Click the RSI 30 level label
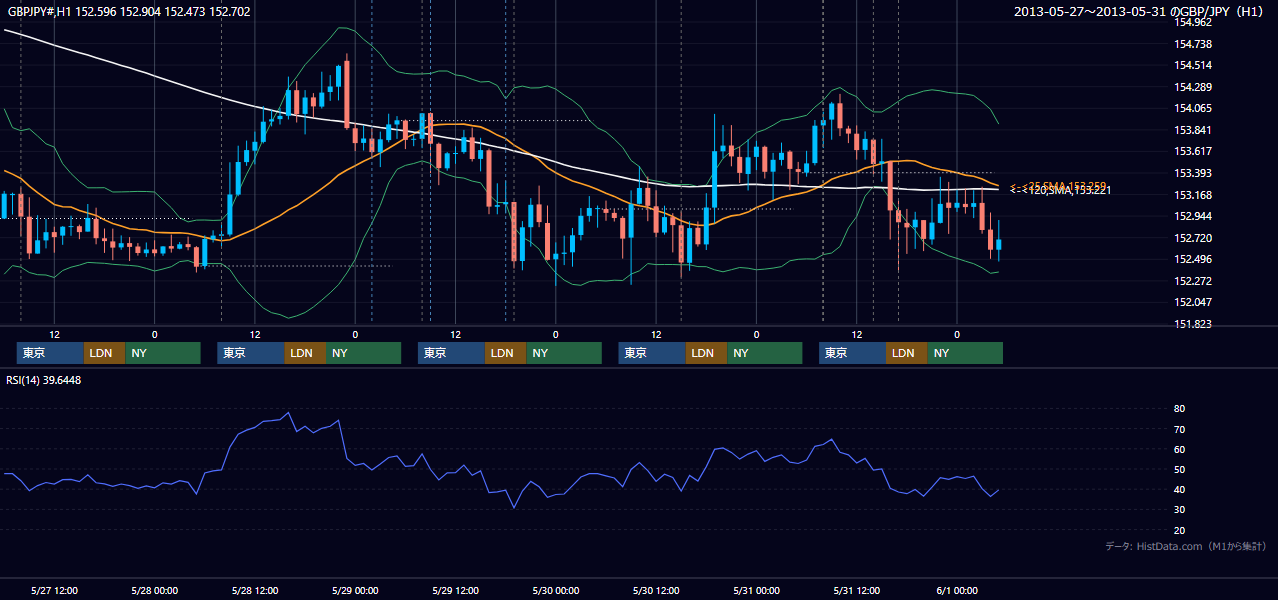Screen dimensions: 1278x600 coord(1179,510)
